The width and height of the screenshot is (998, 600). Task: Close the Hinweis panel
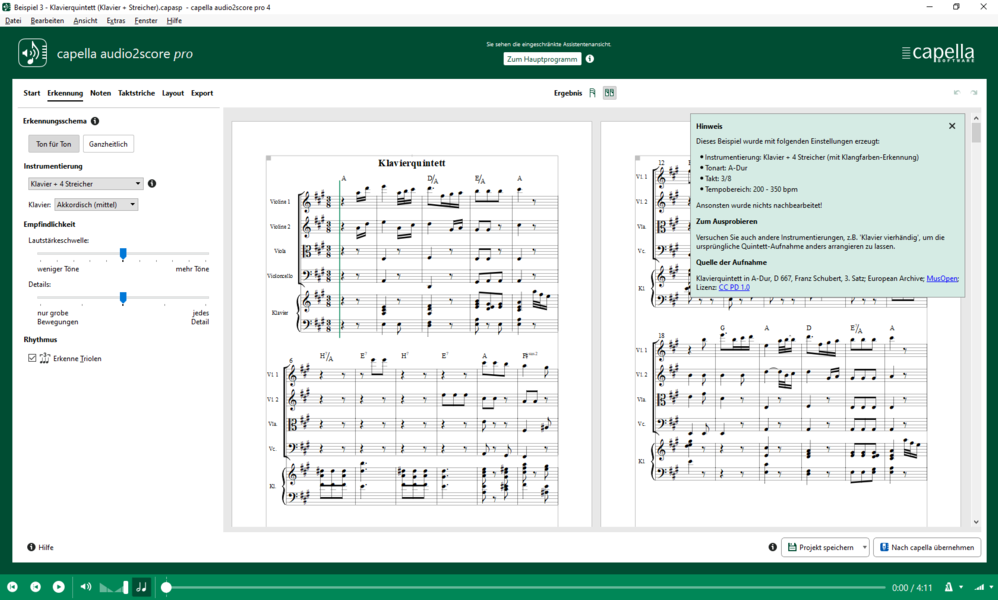pyautogui.click(x=952, y=126)
